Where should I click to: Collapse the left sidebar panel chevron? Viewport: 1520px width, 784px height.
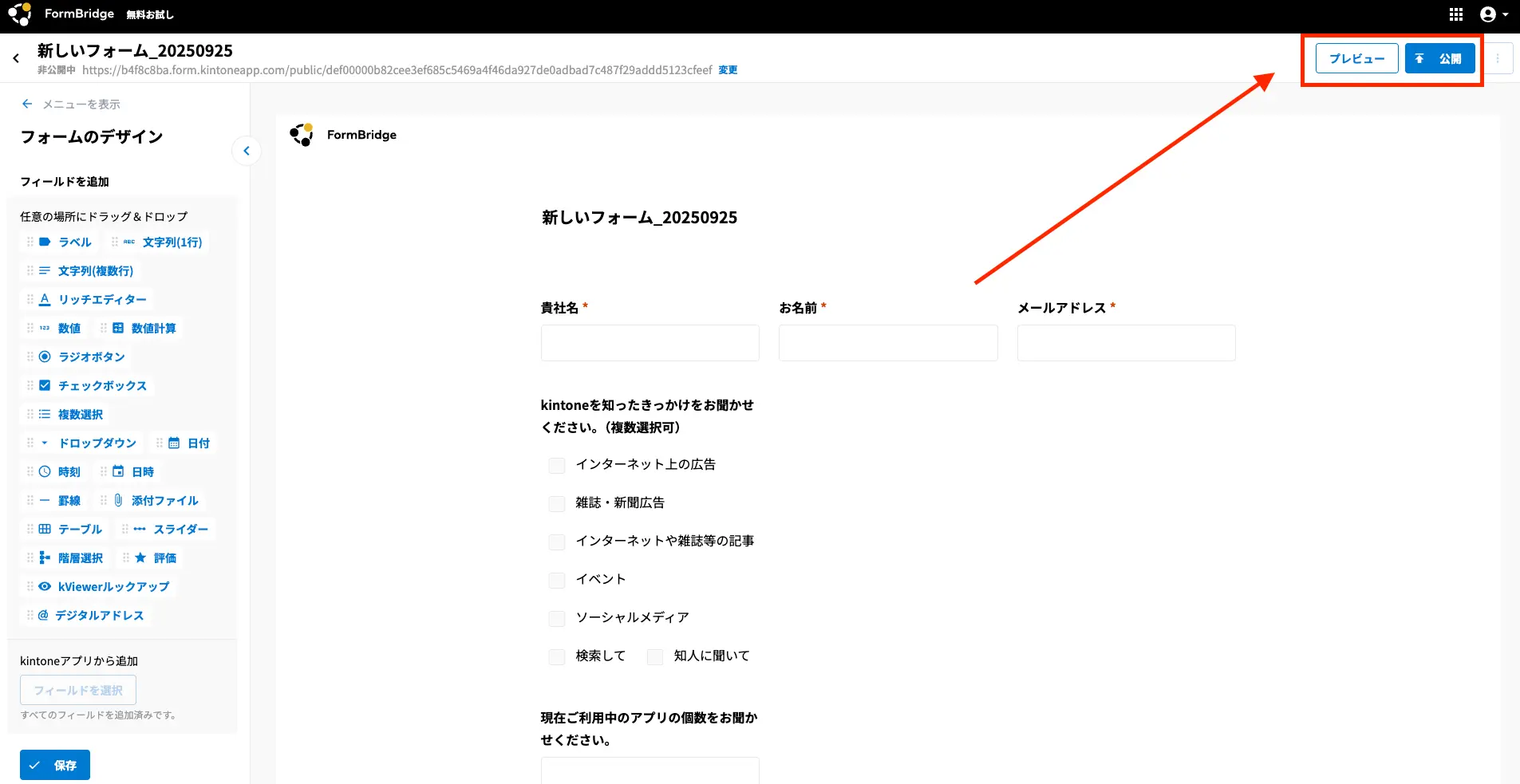click(247, 151)
